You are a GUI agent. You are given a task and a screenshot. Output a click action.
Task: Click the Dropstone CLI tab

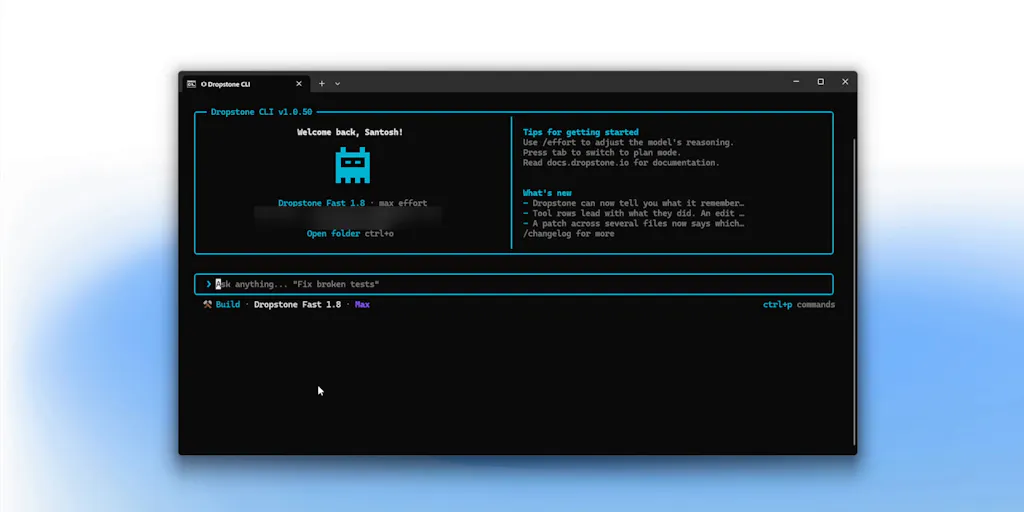[245, 84]
